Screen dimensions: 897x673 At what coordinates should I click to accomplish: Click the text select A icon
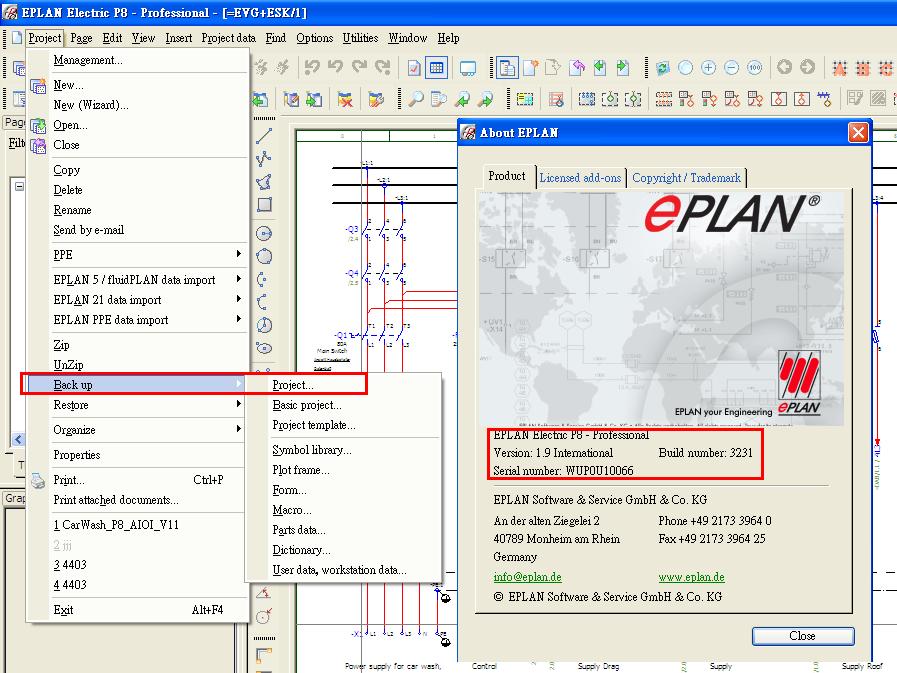(840, 68)
